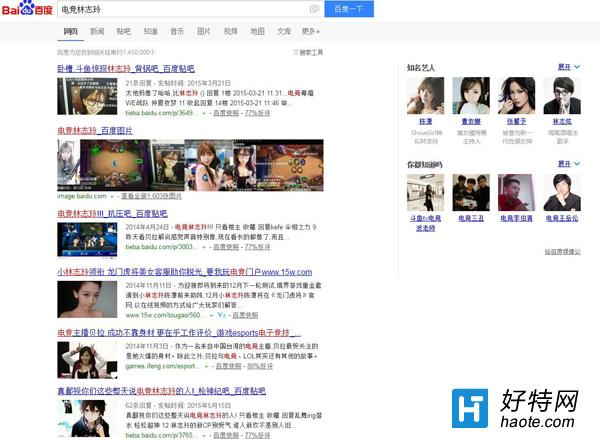The height and width of the screenshot is (441, 600).
Task: Open result 电竞林志玲!!!_抗压吧_百度贴吧
Action: pyautogui.click(x=112, y=214)
